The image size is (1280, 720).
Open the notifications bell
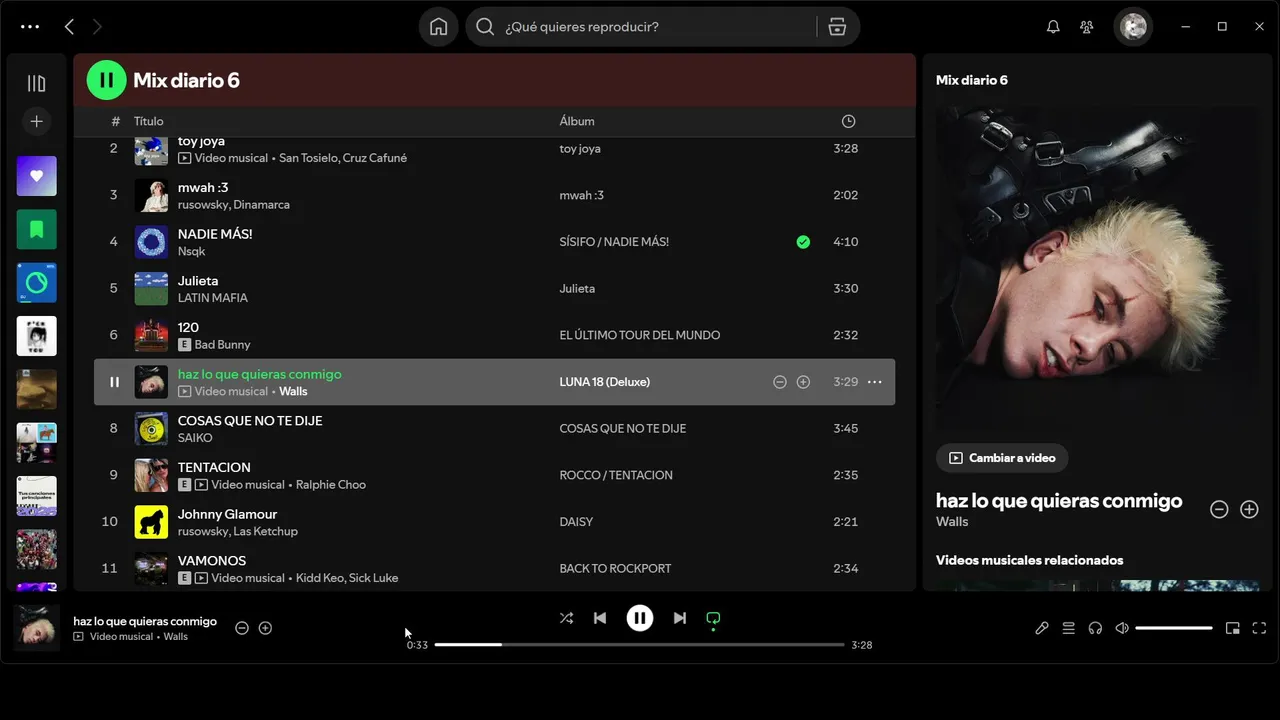click(1053, 27)
